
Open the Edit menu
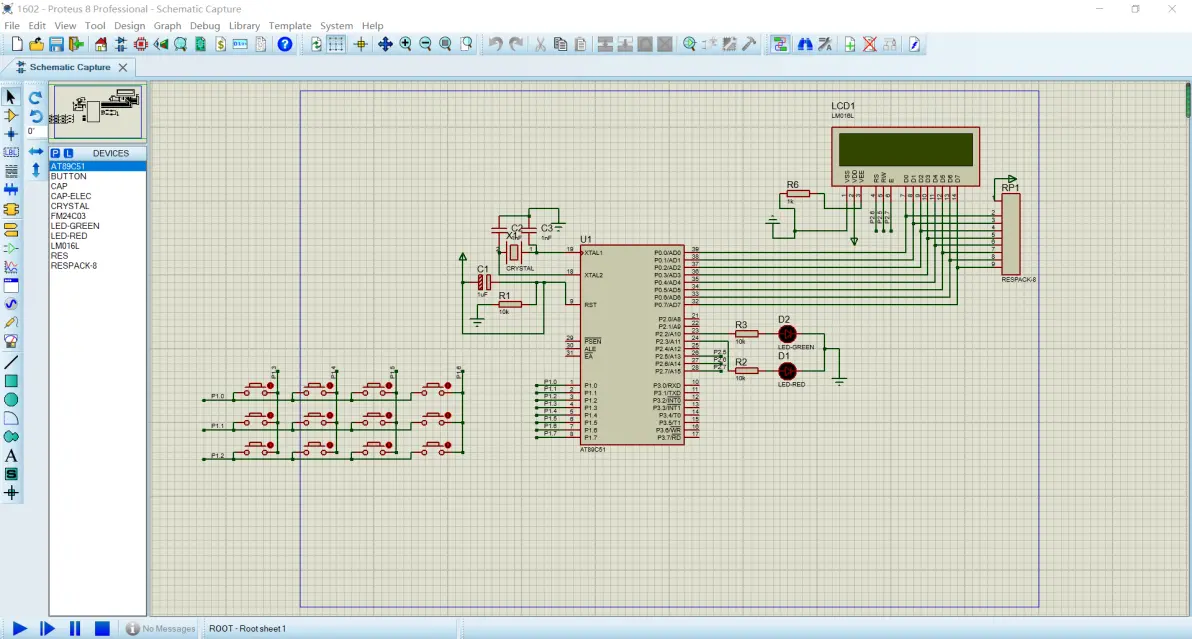37,26
